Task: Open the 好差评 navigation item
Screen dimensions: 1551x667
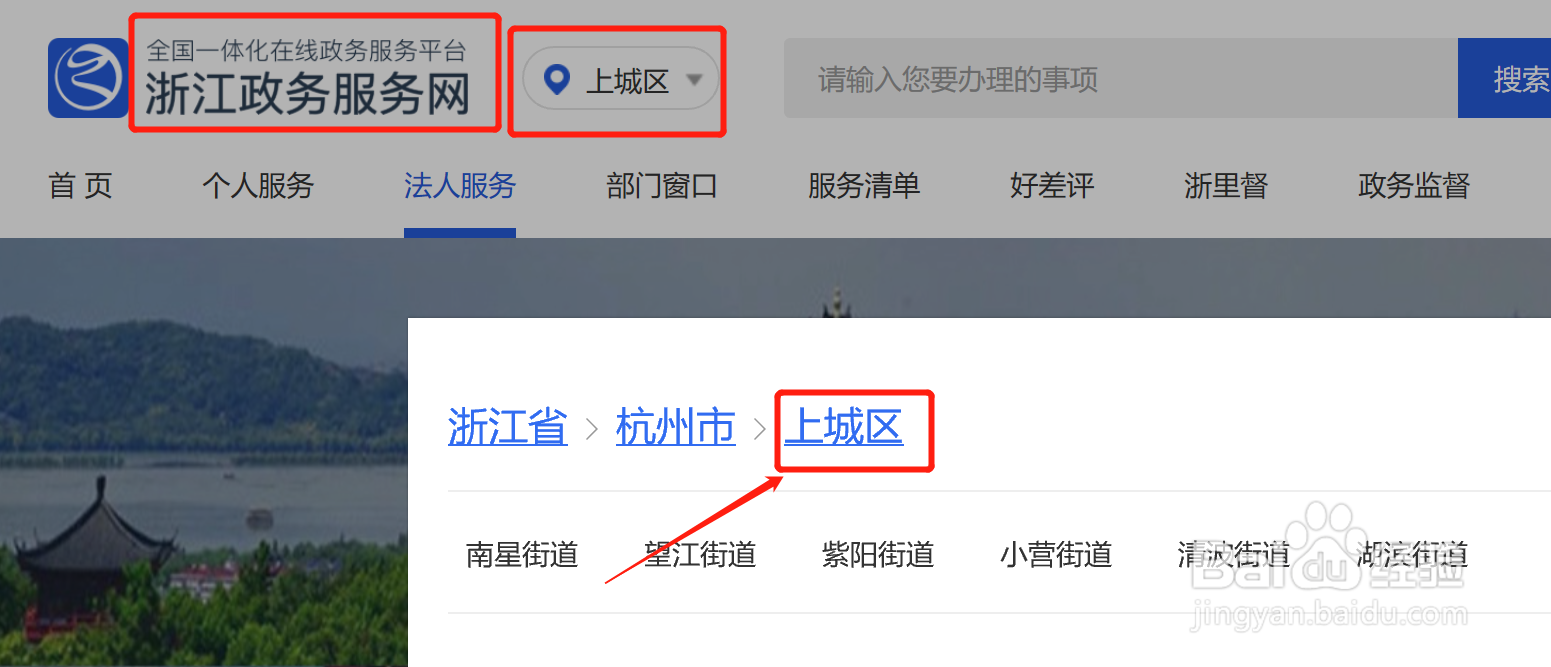Action: pyautogui.click(x=1052, y=185)
